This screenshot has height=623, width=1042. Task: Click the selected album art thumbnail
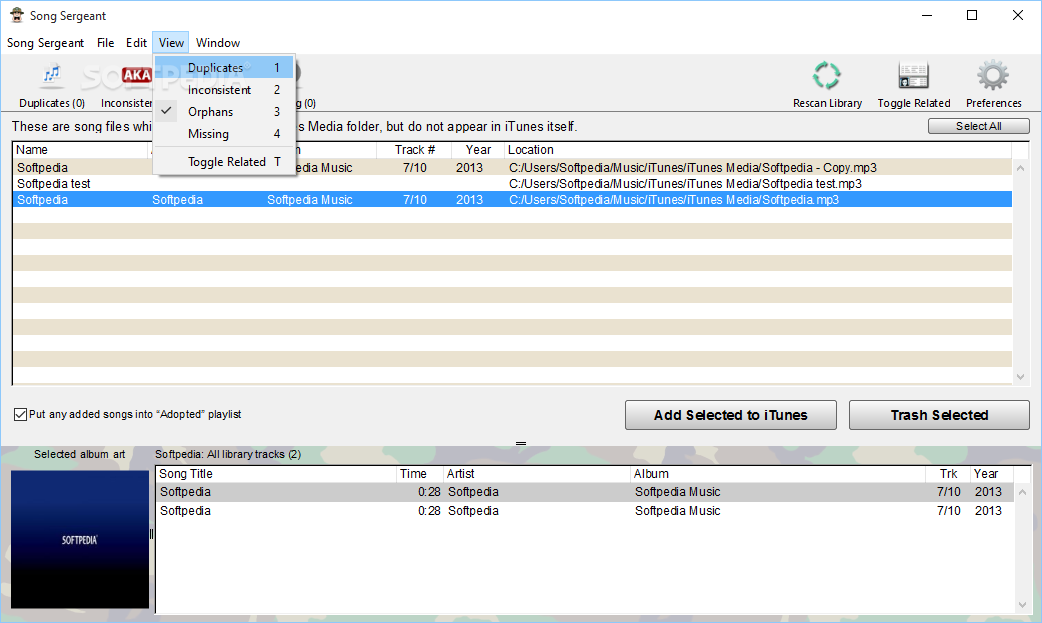pos(80,539)
